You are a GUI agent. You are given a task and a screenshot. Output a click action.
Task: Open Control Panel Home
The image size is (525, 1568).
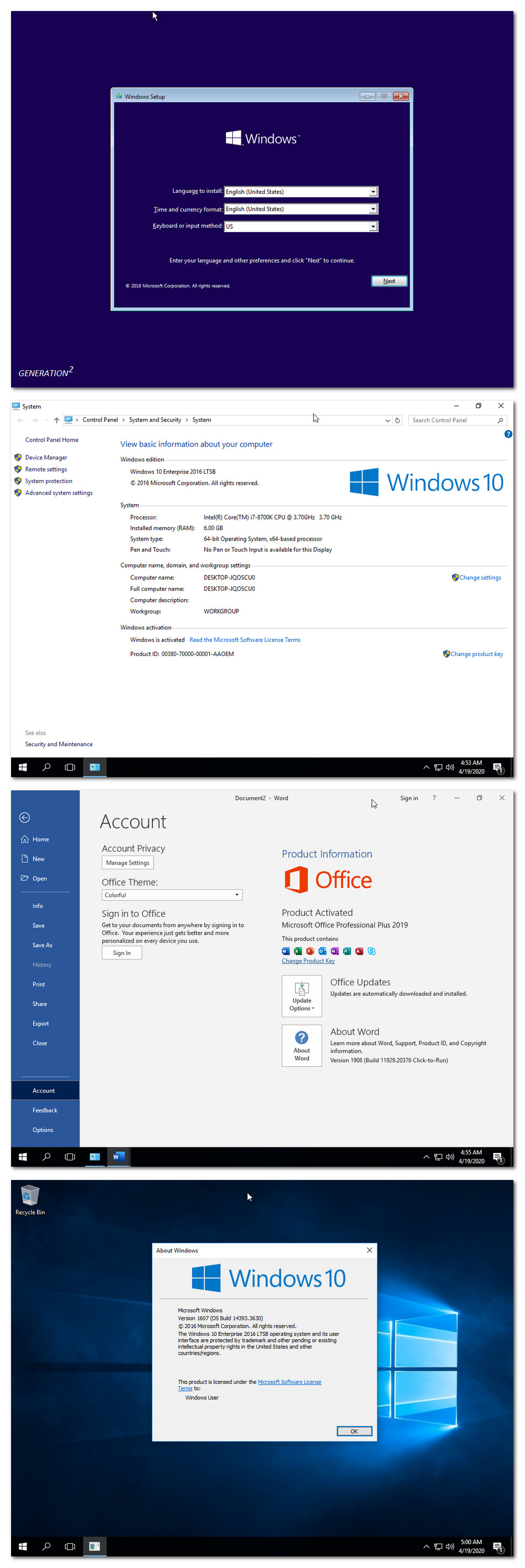click(52, 439)
